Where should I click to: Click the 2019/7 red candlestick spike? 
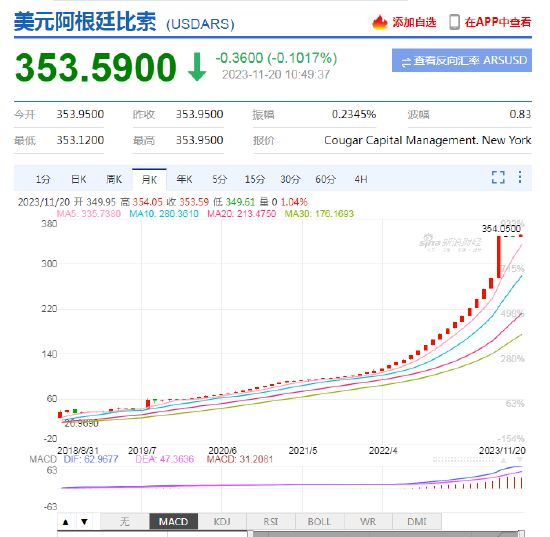(148, 403)
